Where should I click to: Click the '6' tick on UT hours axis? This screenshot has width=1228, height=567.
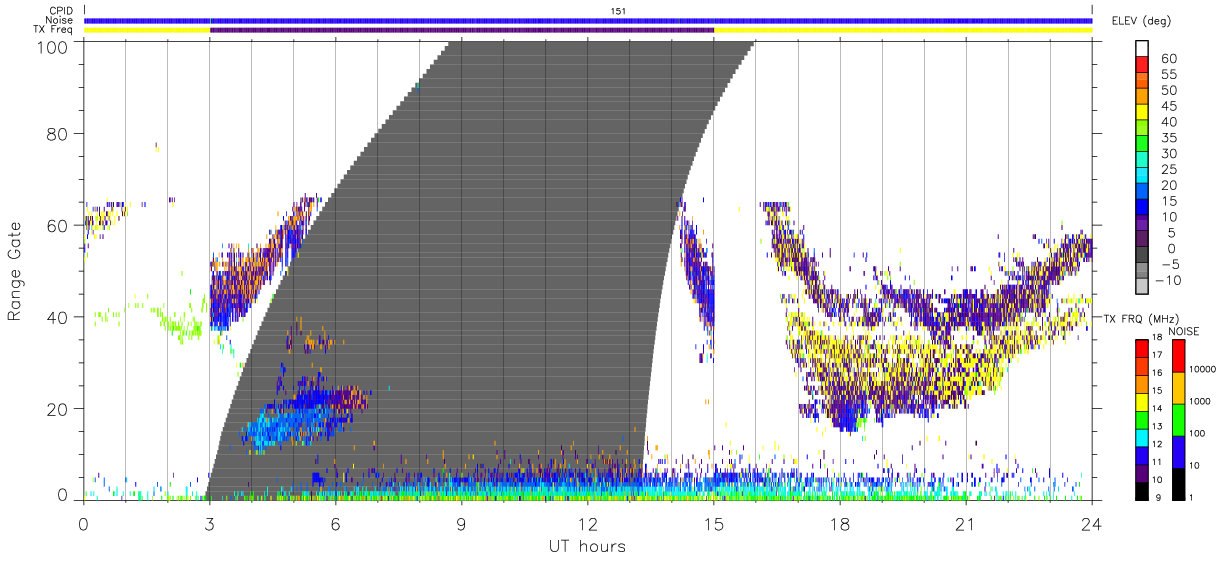336,524
